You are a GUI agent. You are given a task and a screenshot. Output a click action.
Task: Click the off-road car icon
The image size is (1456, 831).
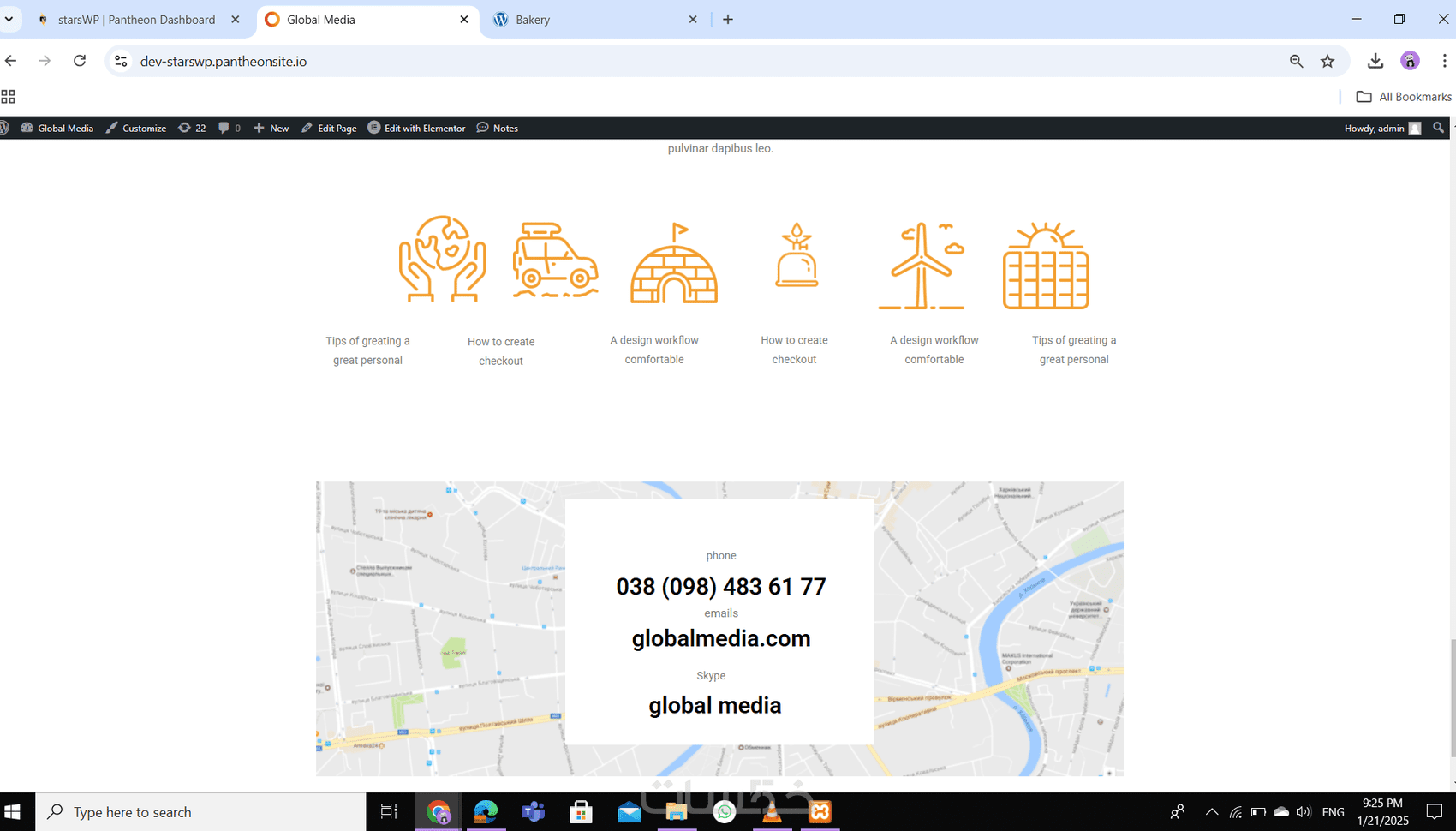[555, 260]
